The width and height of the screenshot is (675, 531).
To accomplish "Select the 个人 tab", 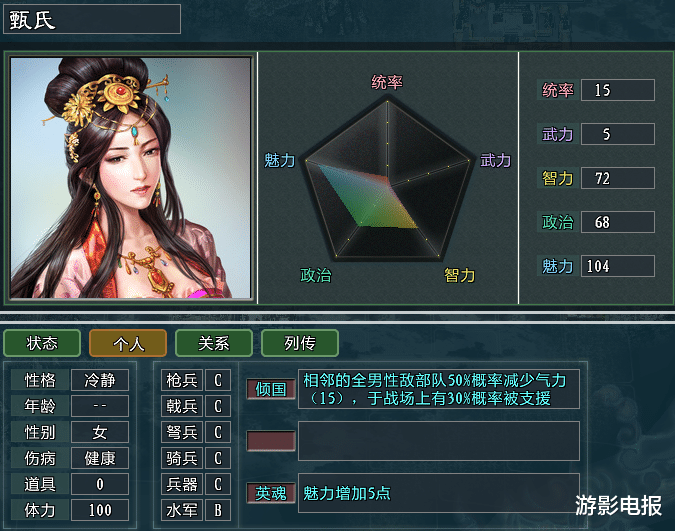I will 128,343.
